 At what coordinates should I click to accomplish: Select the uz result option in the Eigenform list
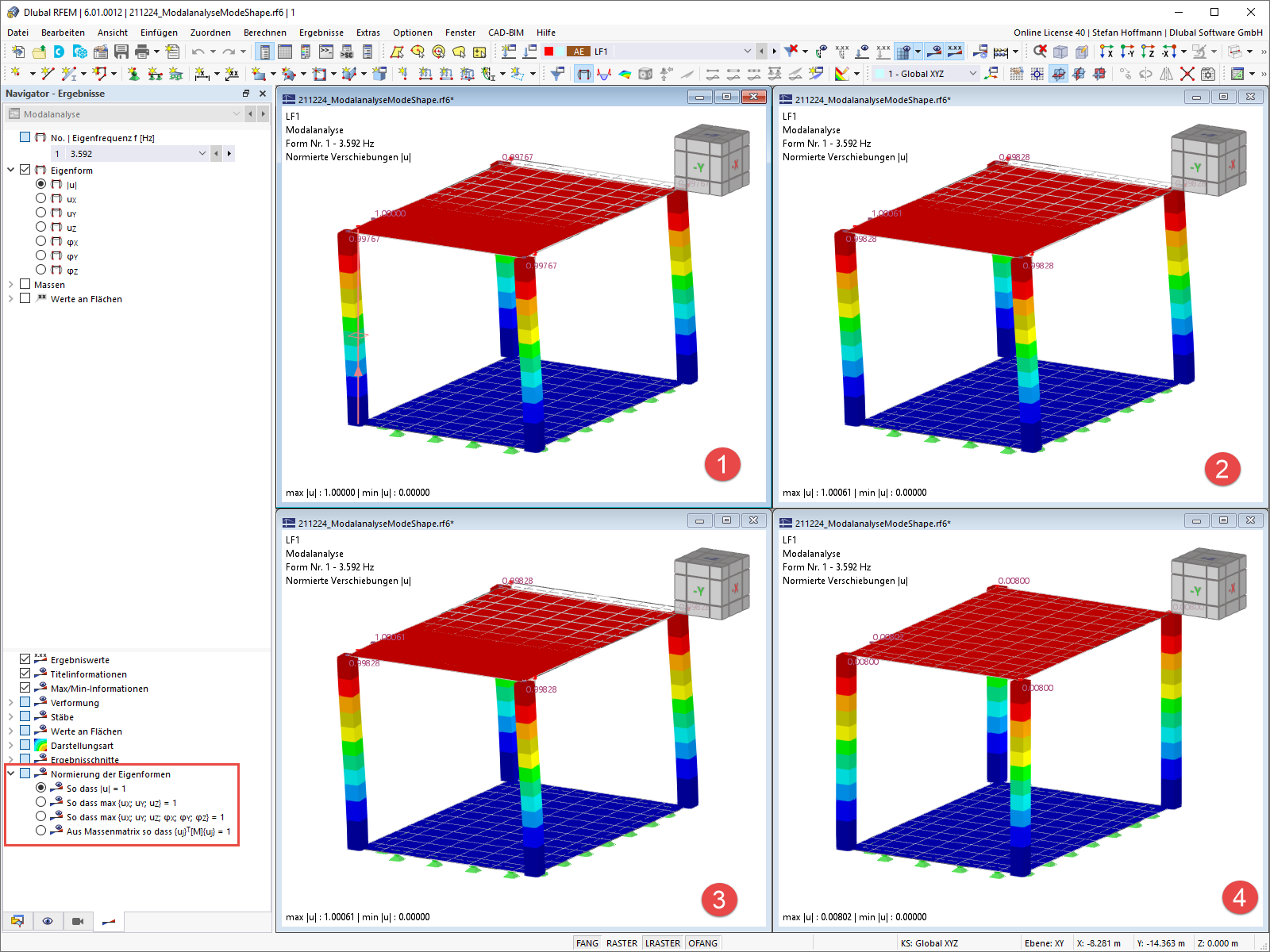[x=41, y=227]
